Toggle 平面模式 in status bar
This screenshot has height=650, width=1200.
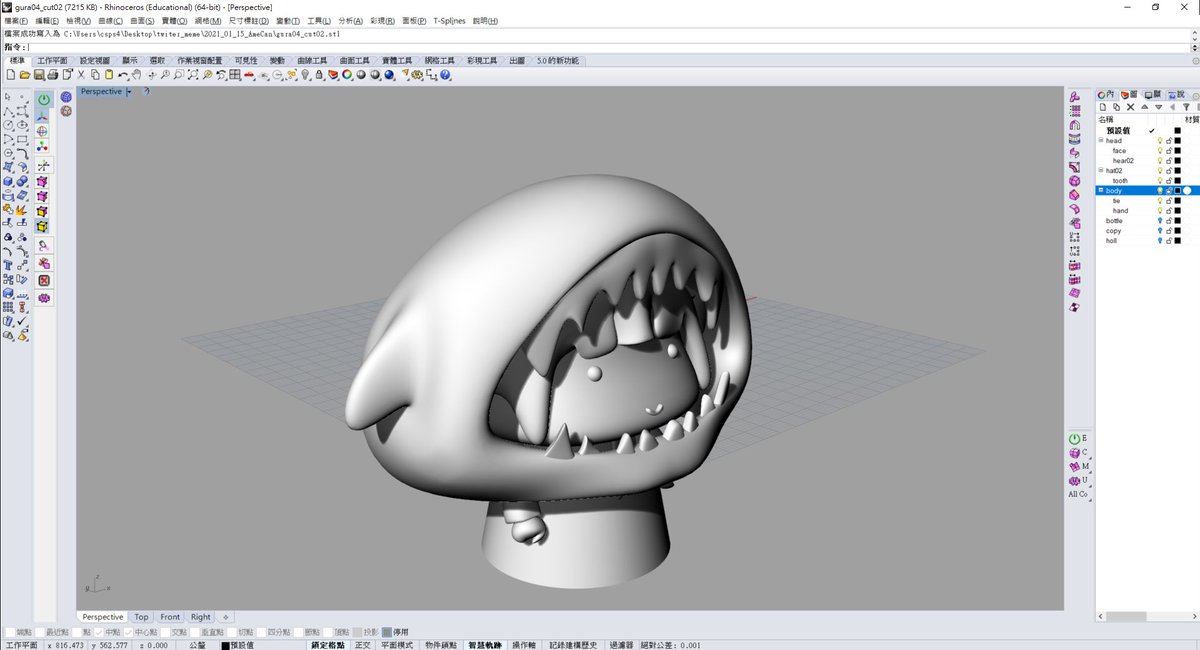[x=396, y=645]
